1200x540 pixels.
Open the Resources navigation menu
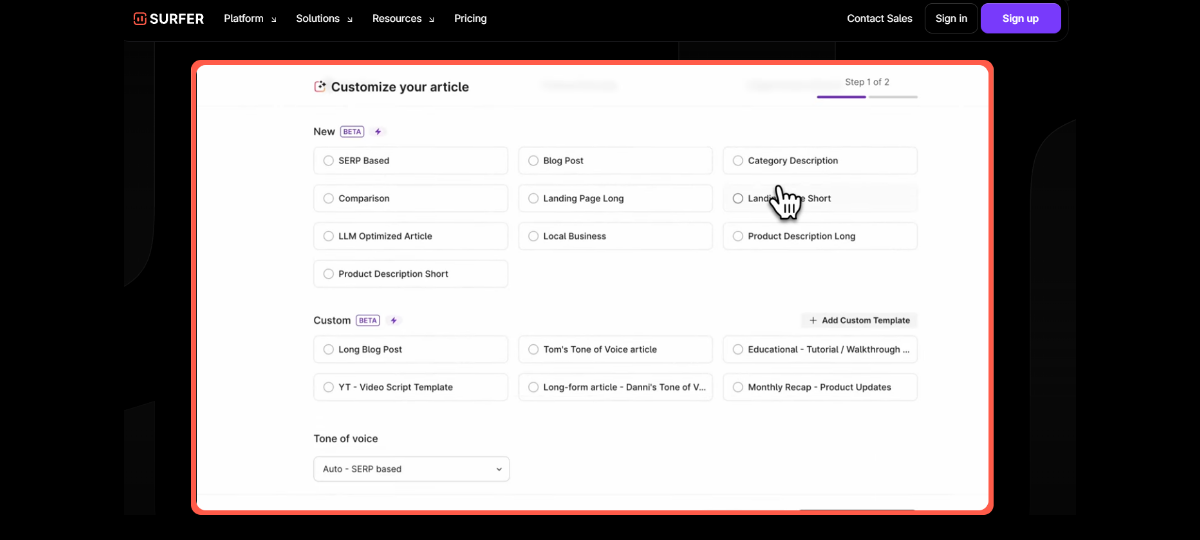(403, 18)
